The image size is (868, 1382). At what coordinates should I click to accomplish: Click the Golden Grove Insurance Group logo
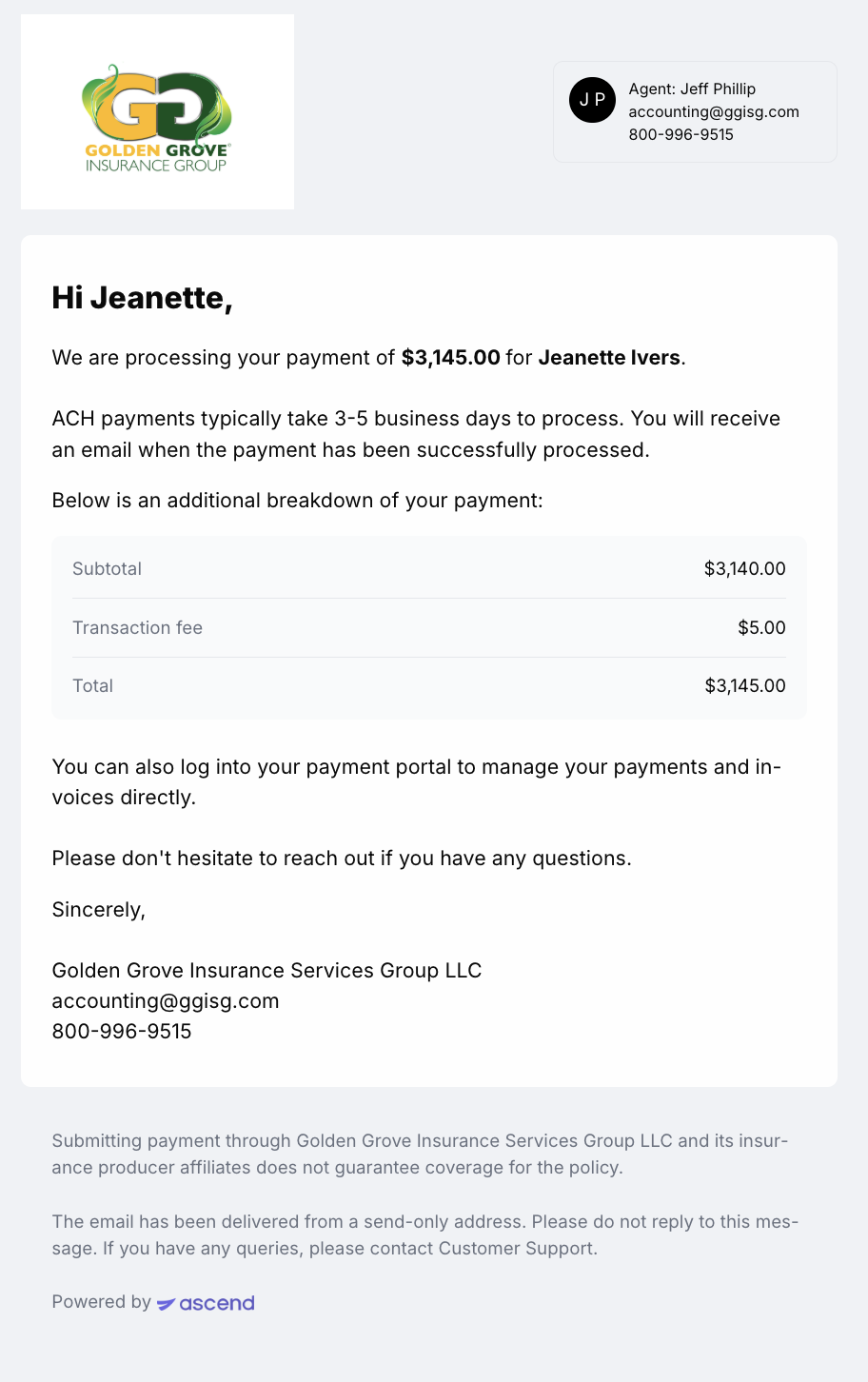tap(157, 112)
